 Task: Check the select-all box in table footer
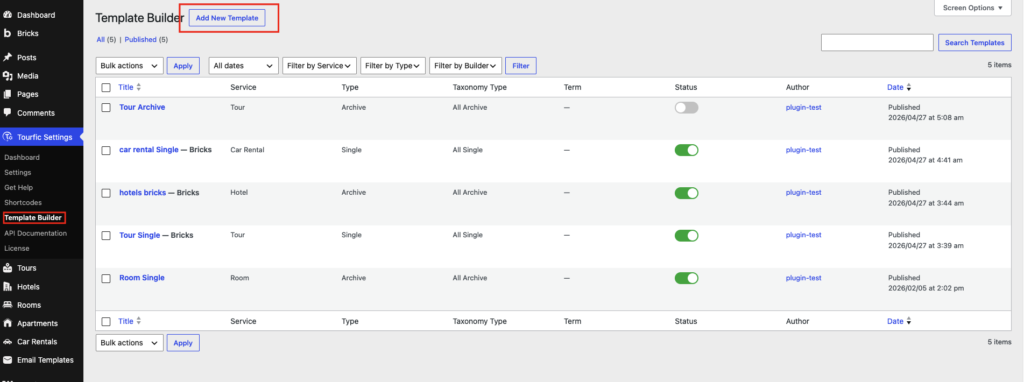(106, 321)
